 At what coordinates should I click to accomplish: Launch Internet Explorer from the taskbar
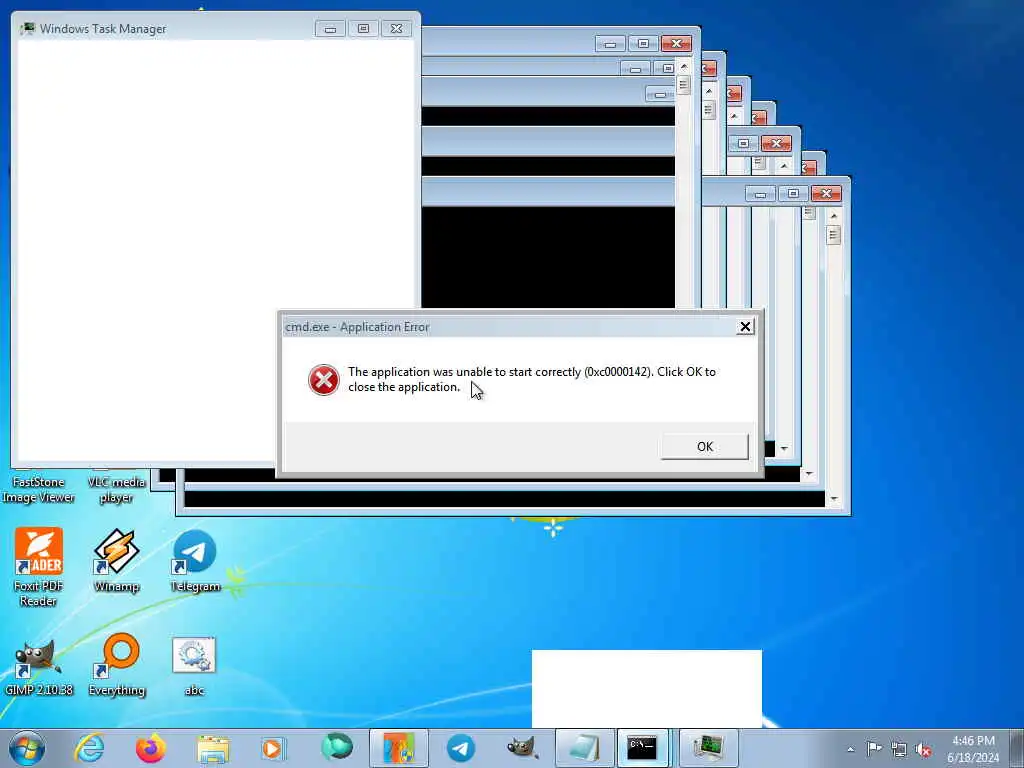point(89,748)
